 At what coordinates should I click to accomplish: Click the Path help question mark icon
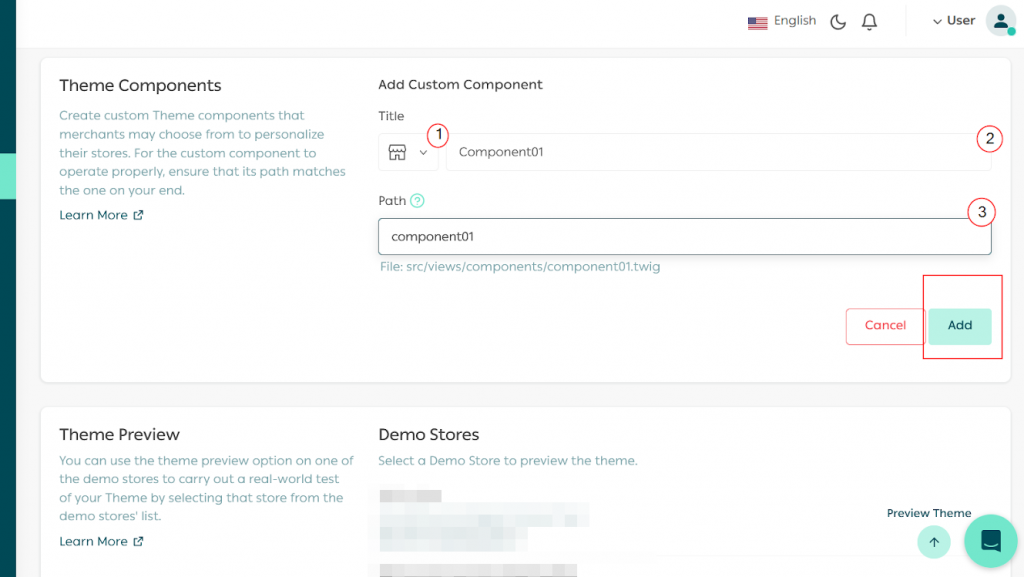(x=417, y=201)
